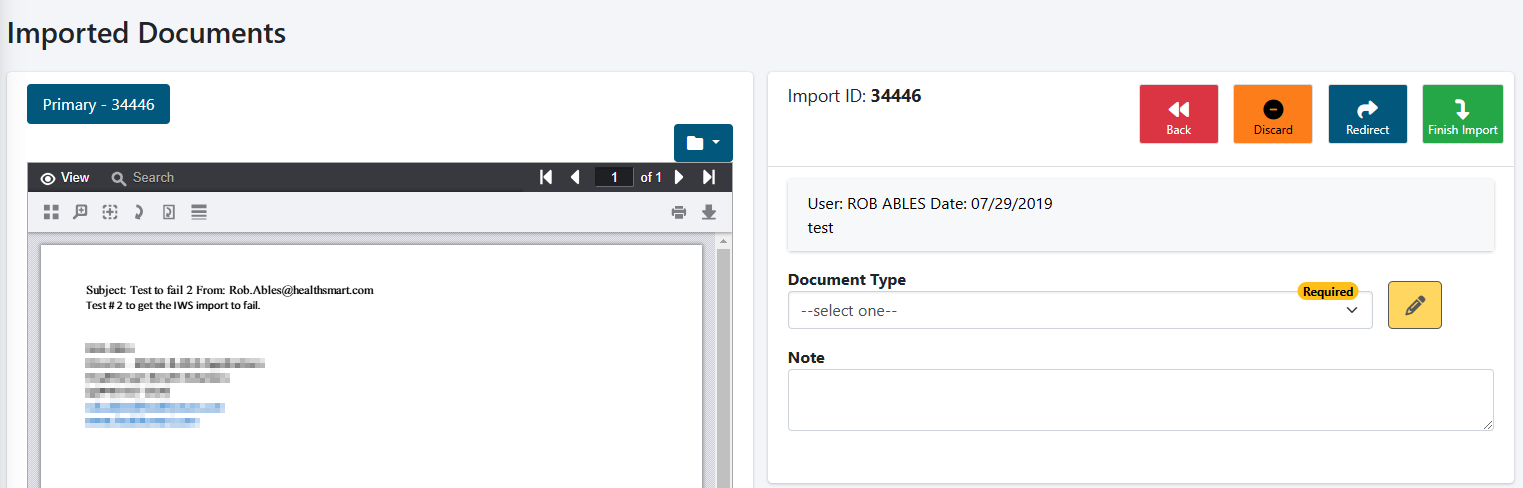Click the Redirect button
Image resolution: width=1523 pixels, height=488 pixels.
pyautogui.click(x=1368, y=114)
